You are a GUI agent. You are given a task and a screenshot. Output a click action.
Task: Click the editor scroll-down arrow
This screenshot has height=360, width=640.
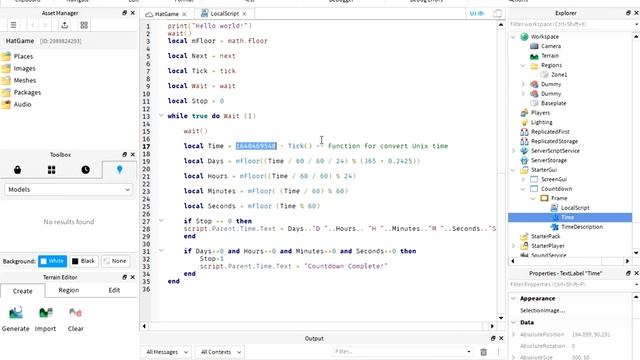click(x=501, y=318)
